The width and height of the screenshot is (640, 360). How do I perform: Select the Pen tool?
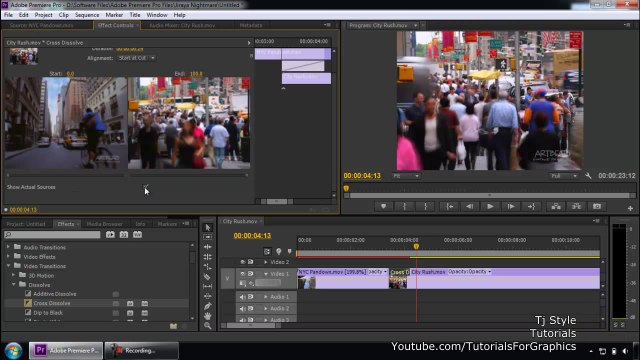click(x=208, y=306)
